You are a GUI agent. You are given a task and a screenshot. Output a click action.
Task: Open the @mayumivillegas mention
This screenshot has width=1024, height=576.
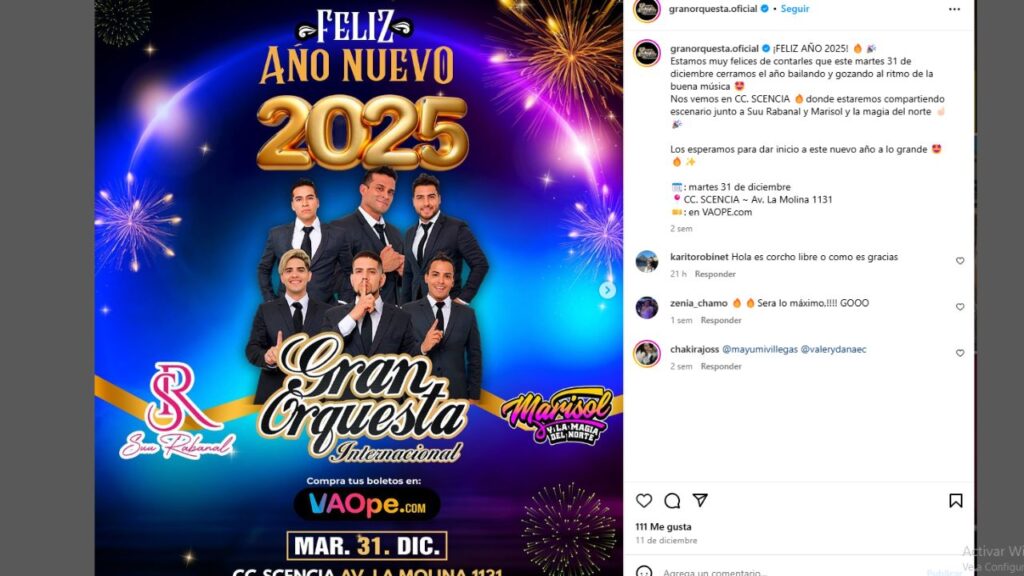coord(760,349)
